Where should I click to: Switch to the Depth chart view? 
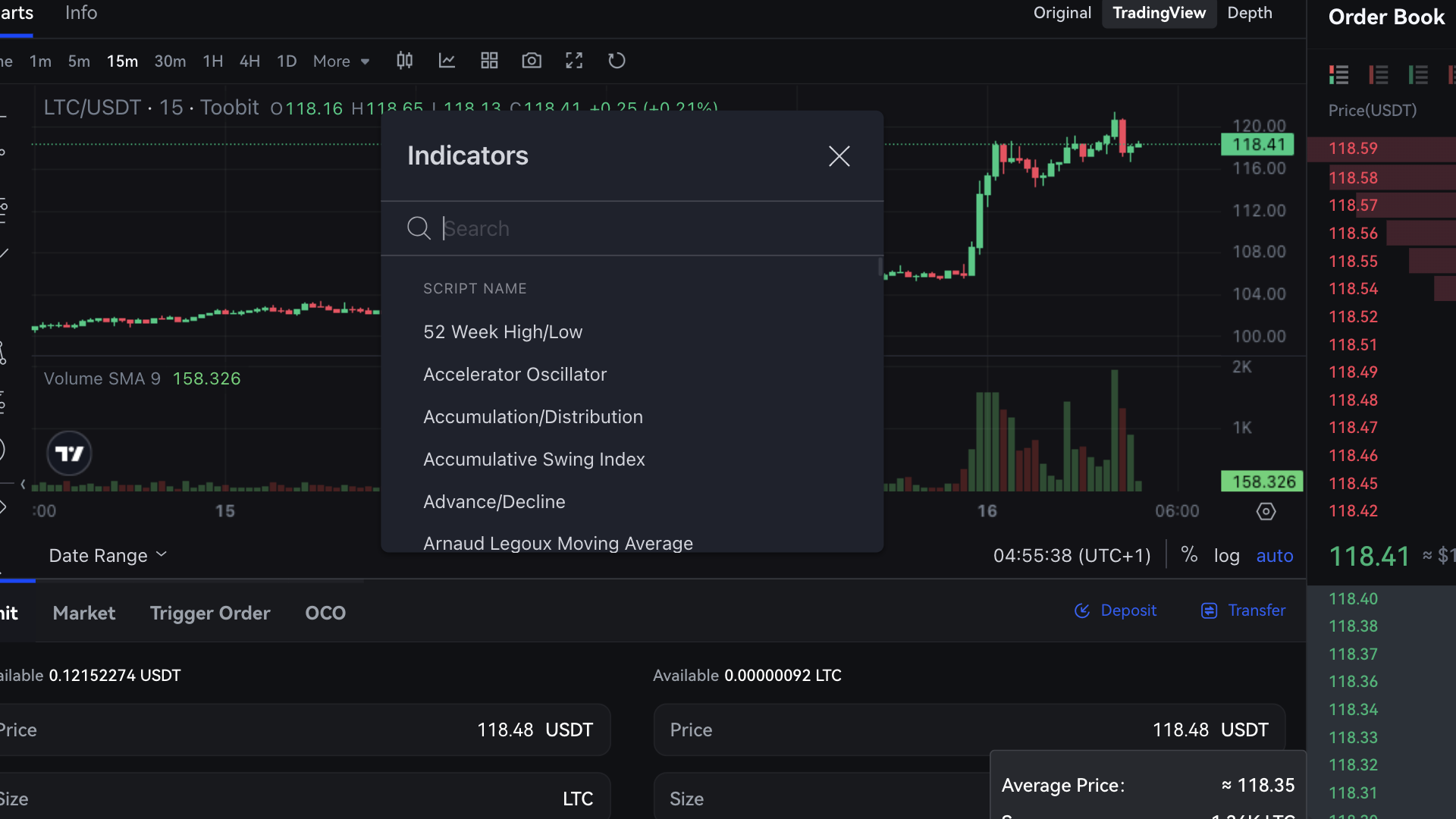pos(1249,13)
